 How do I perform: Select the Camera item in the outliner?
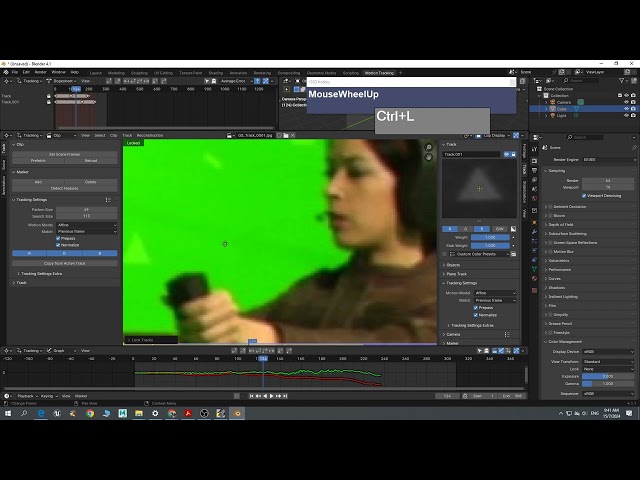[x=564, y=102]
